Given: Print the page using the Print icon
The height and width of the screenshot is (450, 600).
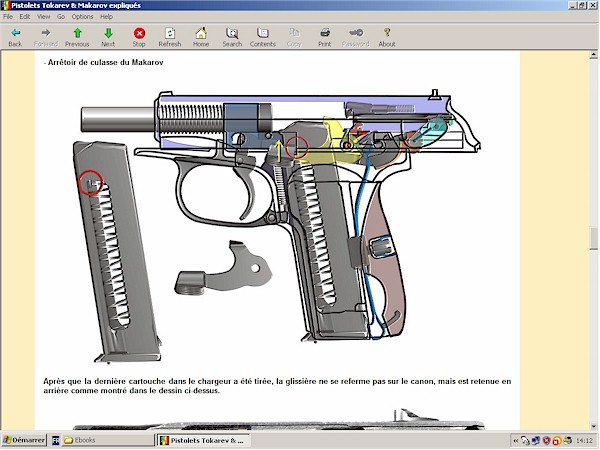Looking at the screenshot, I should coord(325,33).
